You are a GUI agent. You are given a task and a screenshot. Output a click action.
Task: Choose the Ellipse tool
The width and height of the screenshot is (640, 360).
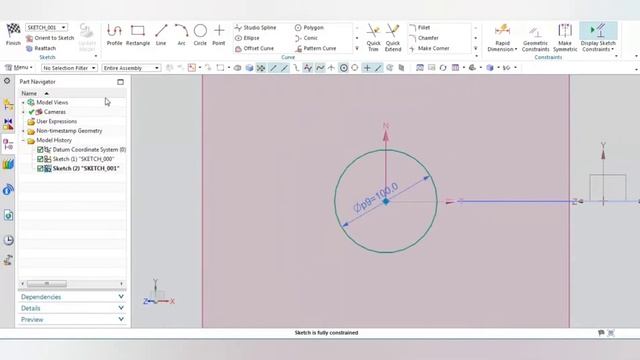coord(247,38)
